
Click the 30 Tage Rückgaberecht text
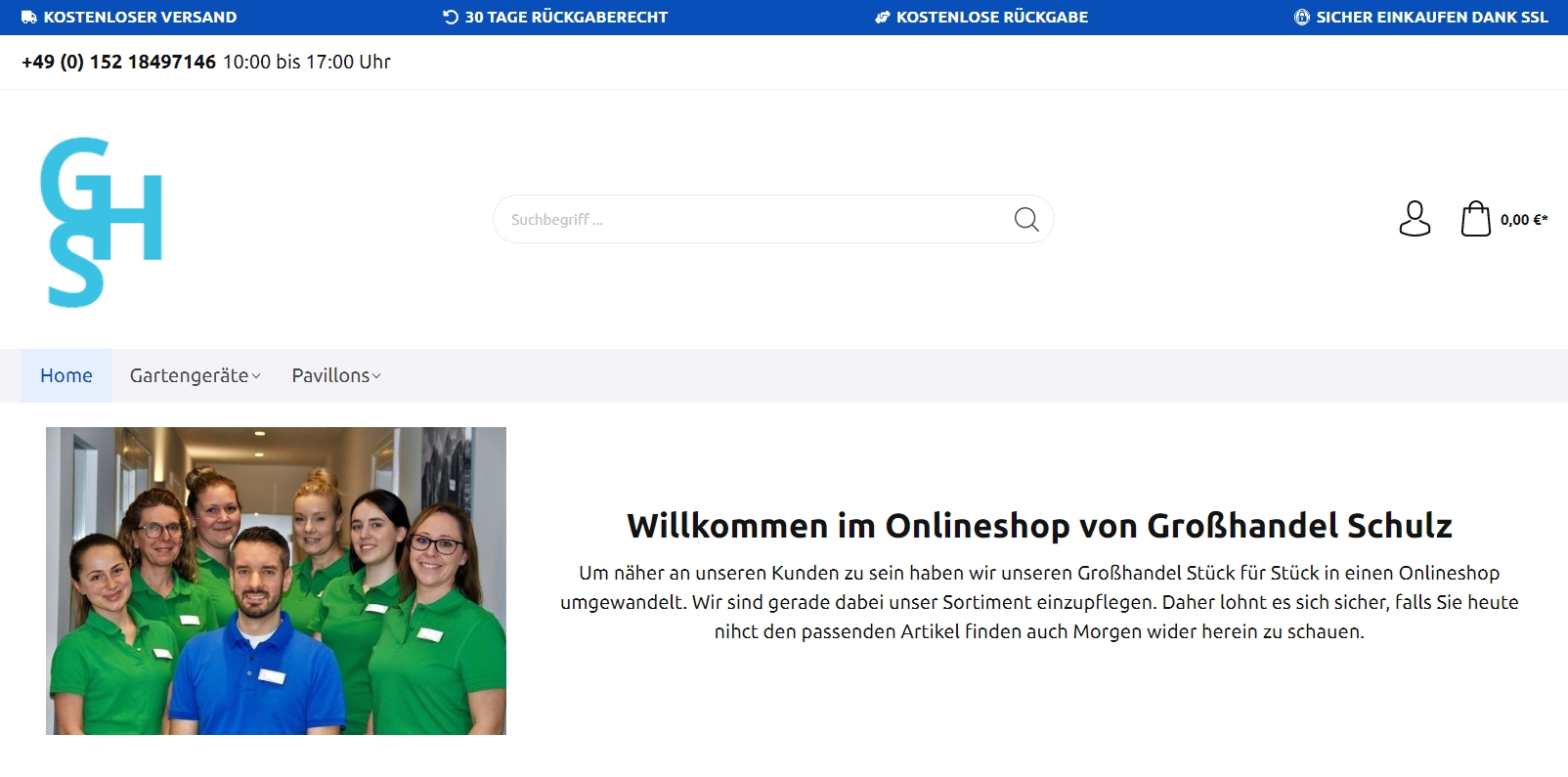566,18
